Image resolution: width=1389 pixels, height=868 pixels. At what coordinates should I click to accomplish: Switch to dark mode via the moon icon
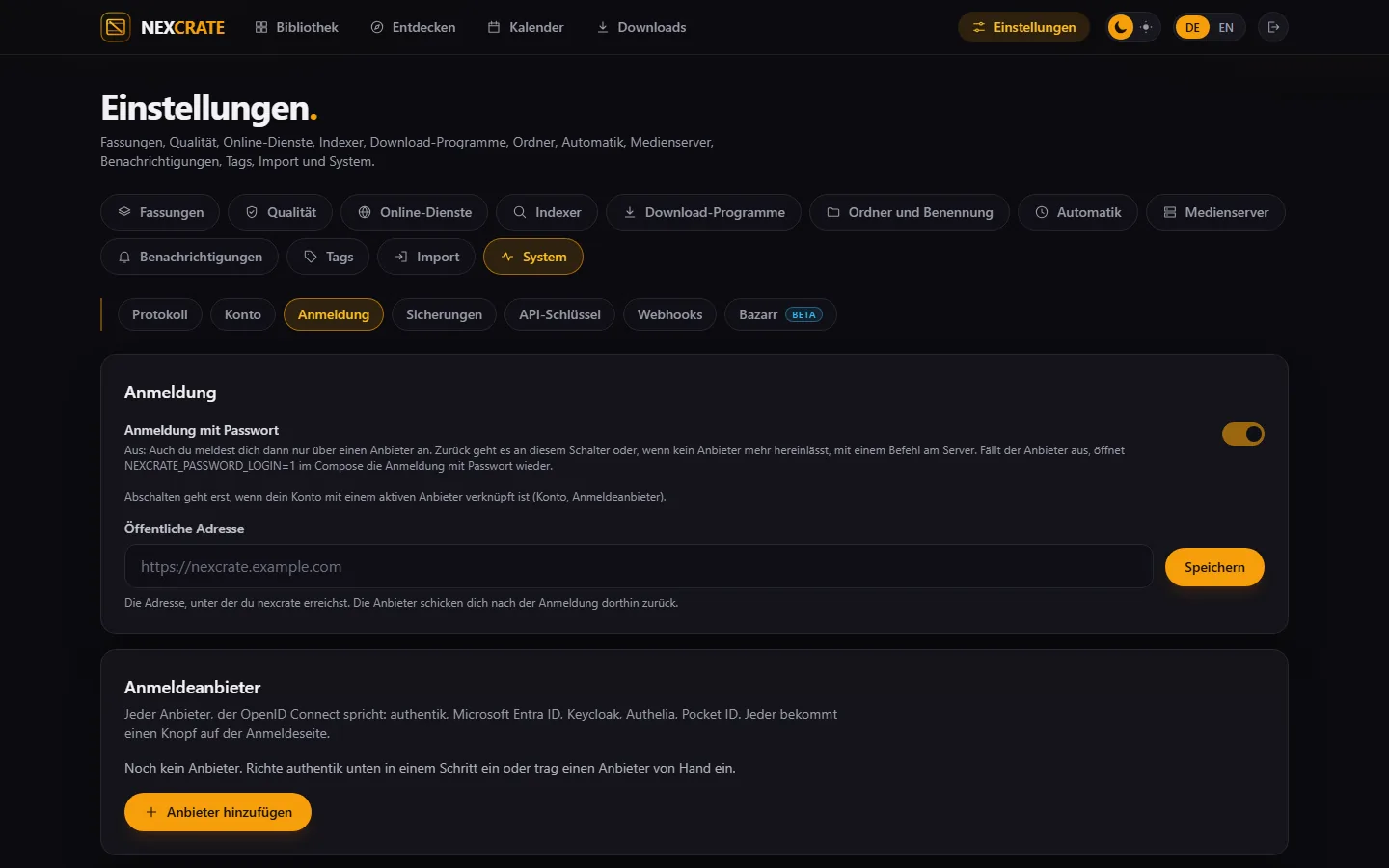[x=1120, y=27]
